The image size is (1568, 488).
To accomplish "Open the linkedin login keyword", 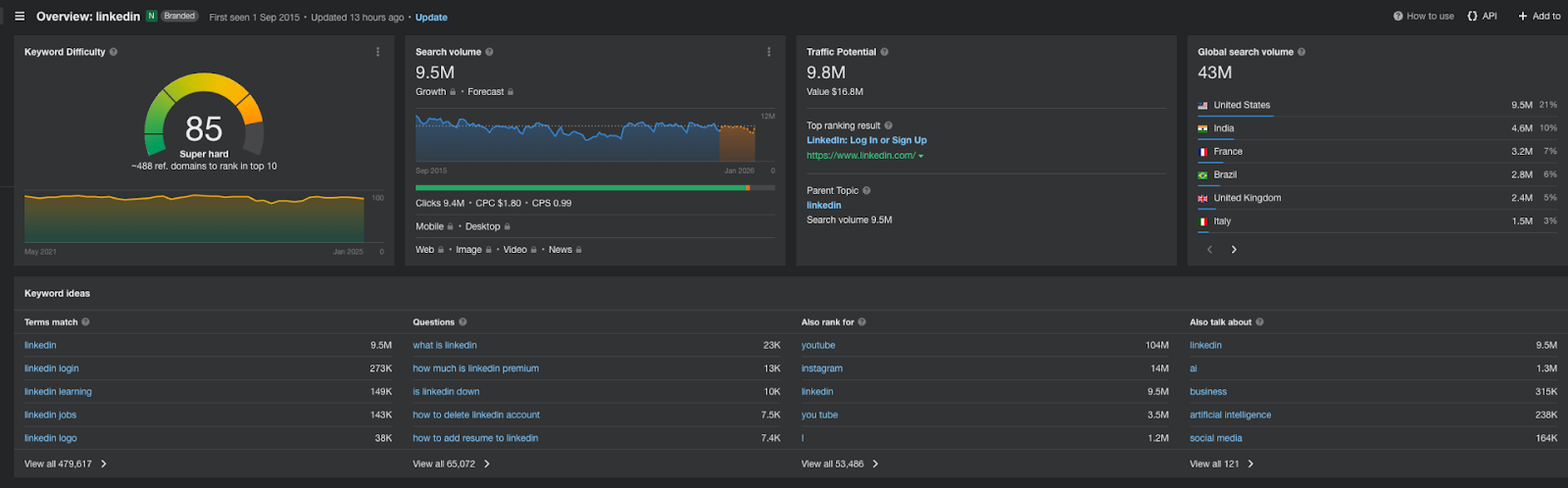I will [x=52, y=368].
